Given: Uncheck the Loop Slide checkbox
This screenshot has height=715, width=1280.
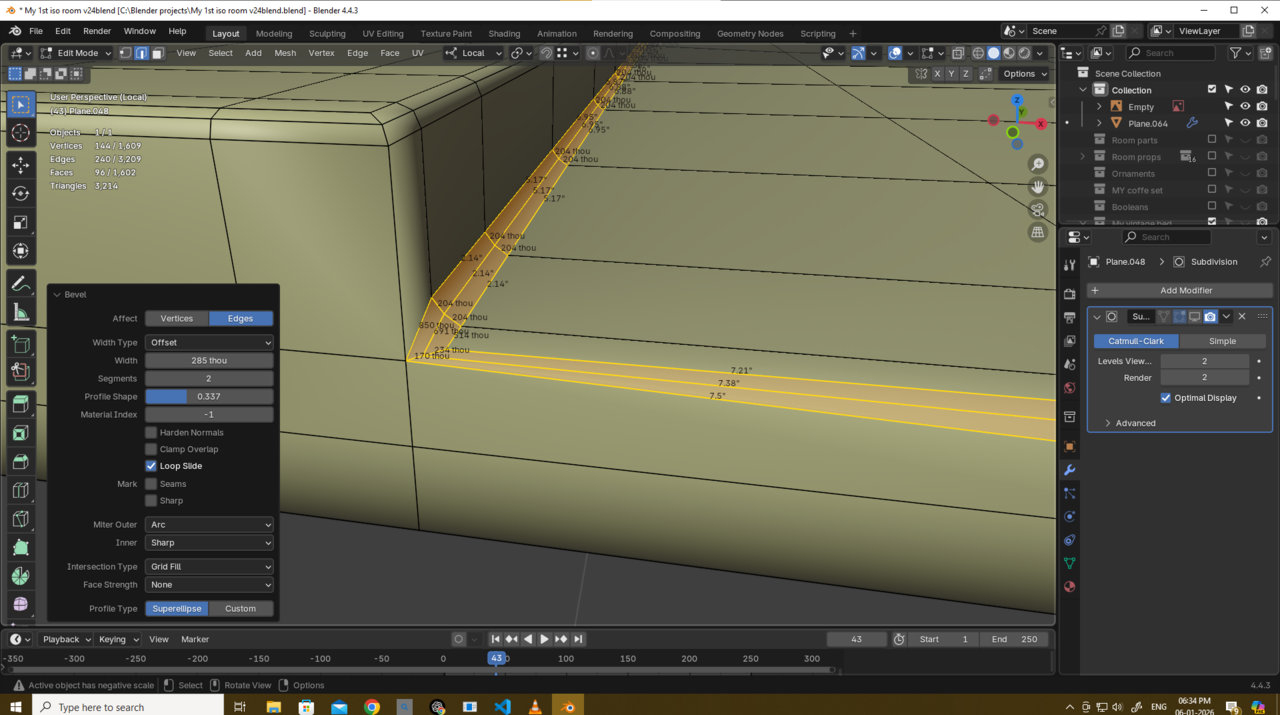Looking at the screenshot, I should pos(151,466).
